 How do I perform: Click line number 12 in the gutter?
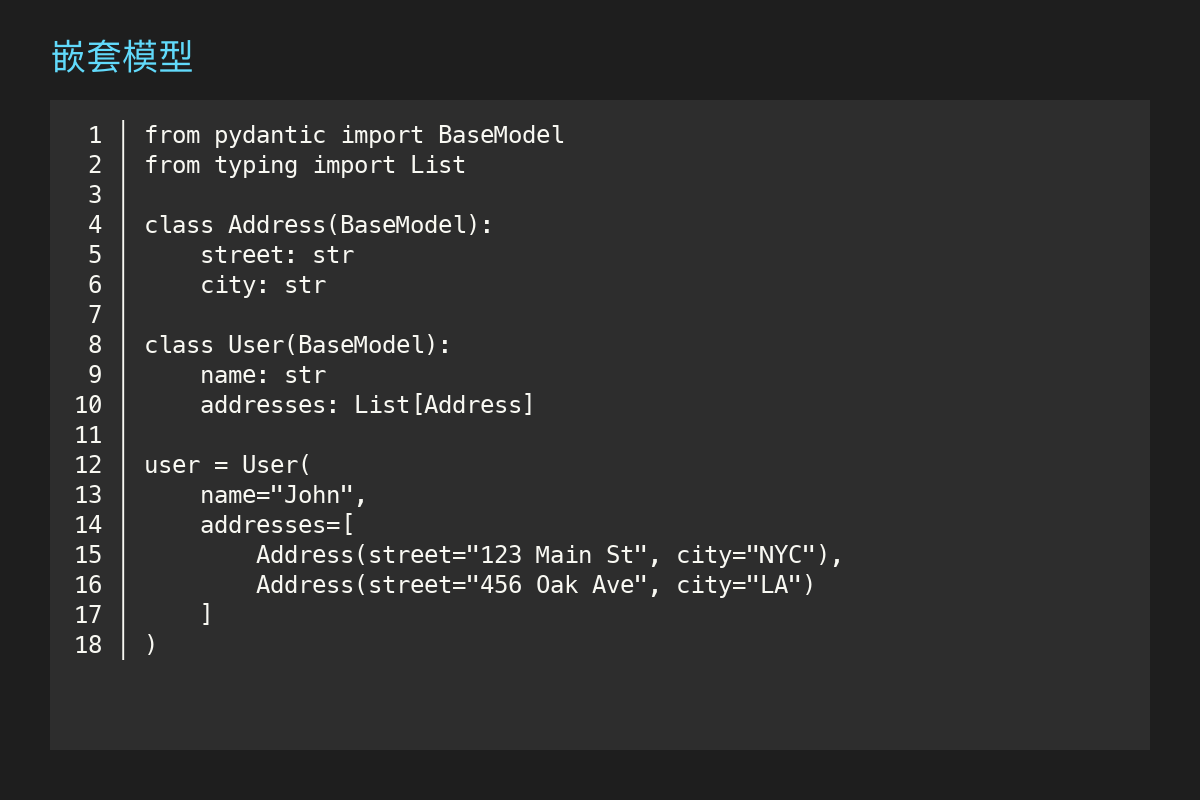coord(88,465)
